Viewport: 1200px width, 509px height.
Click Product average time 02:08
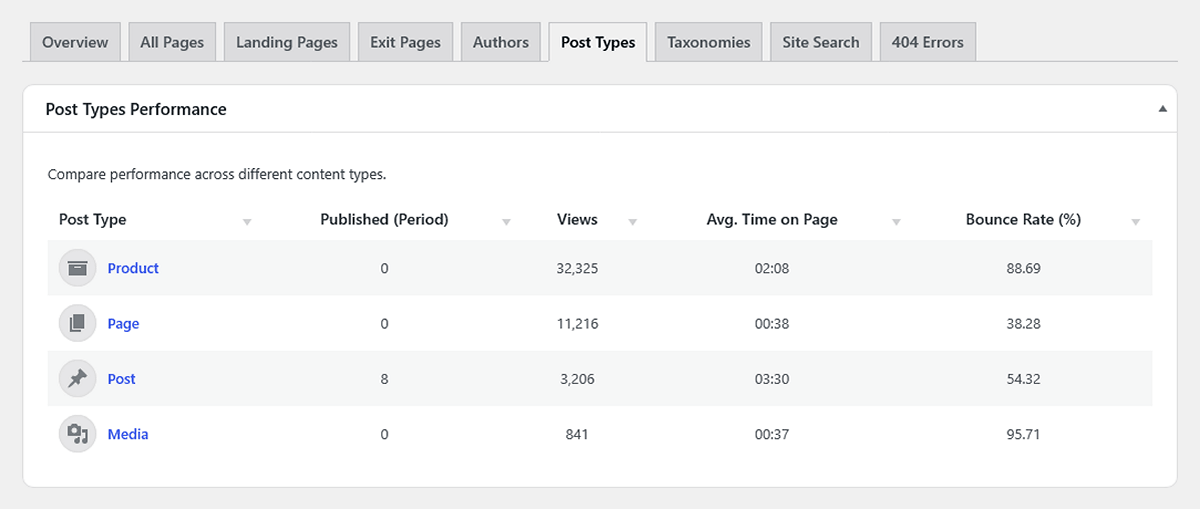pos(772,268)
